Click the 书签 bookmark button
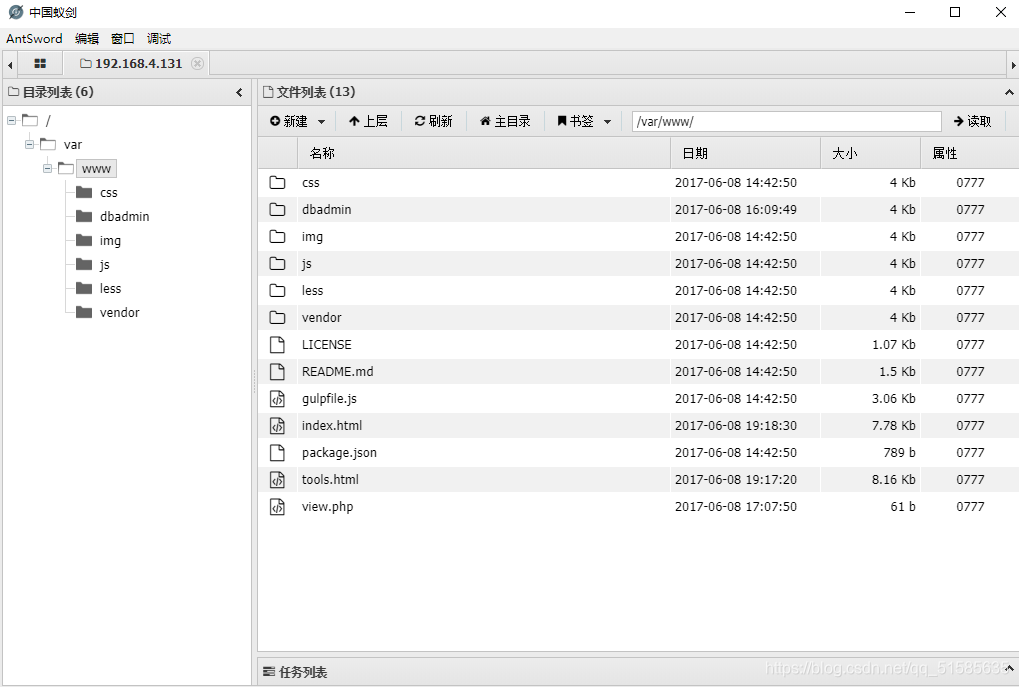Viewport: 1019px width, 687px height. click(x=576, y=122)
